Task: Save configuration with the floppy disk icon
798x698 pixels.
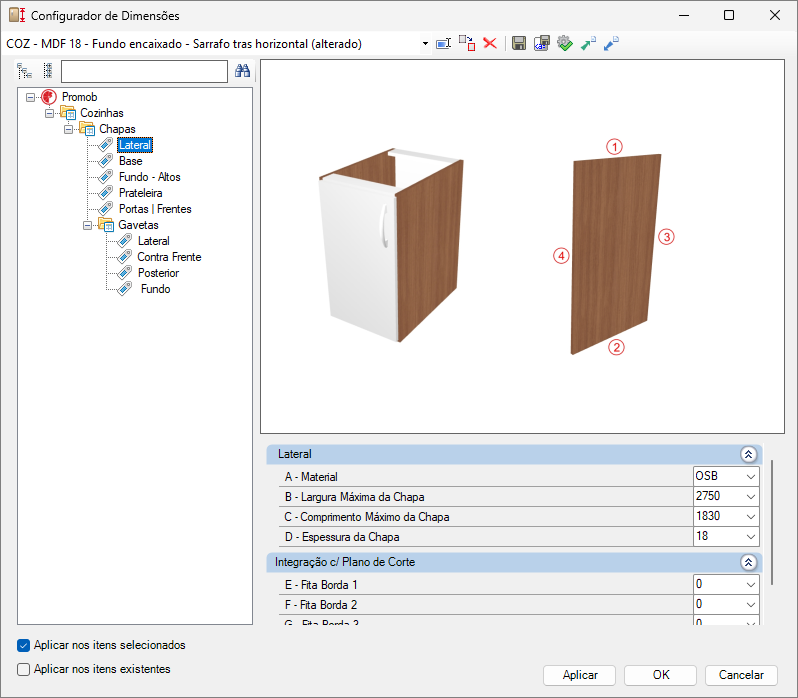Action: click(519, 43)
